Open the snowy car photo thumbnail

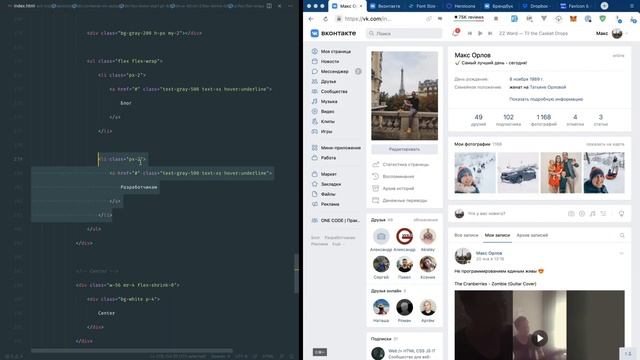518,173
